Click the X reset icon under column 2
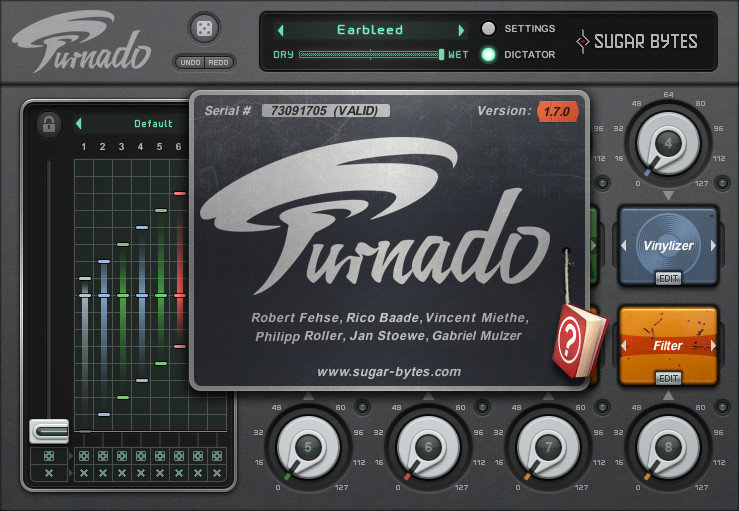Screen dimensions: 739x511 click(x=103, y=473)
